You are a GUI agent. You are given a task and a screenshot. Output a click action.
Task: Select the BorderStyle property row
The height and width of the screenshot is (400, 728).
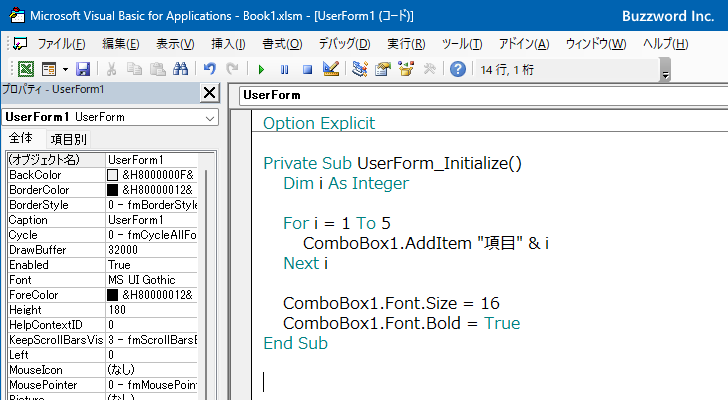103,205
